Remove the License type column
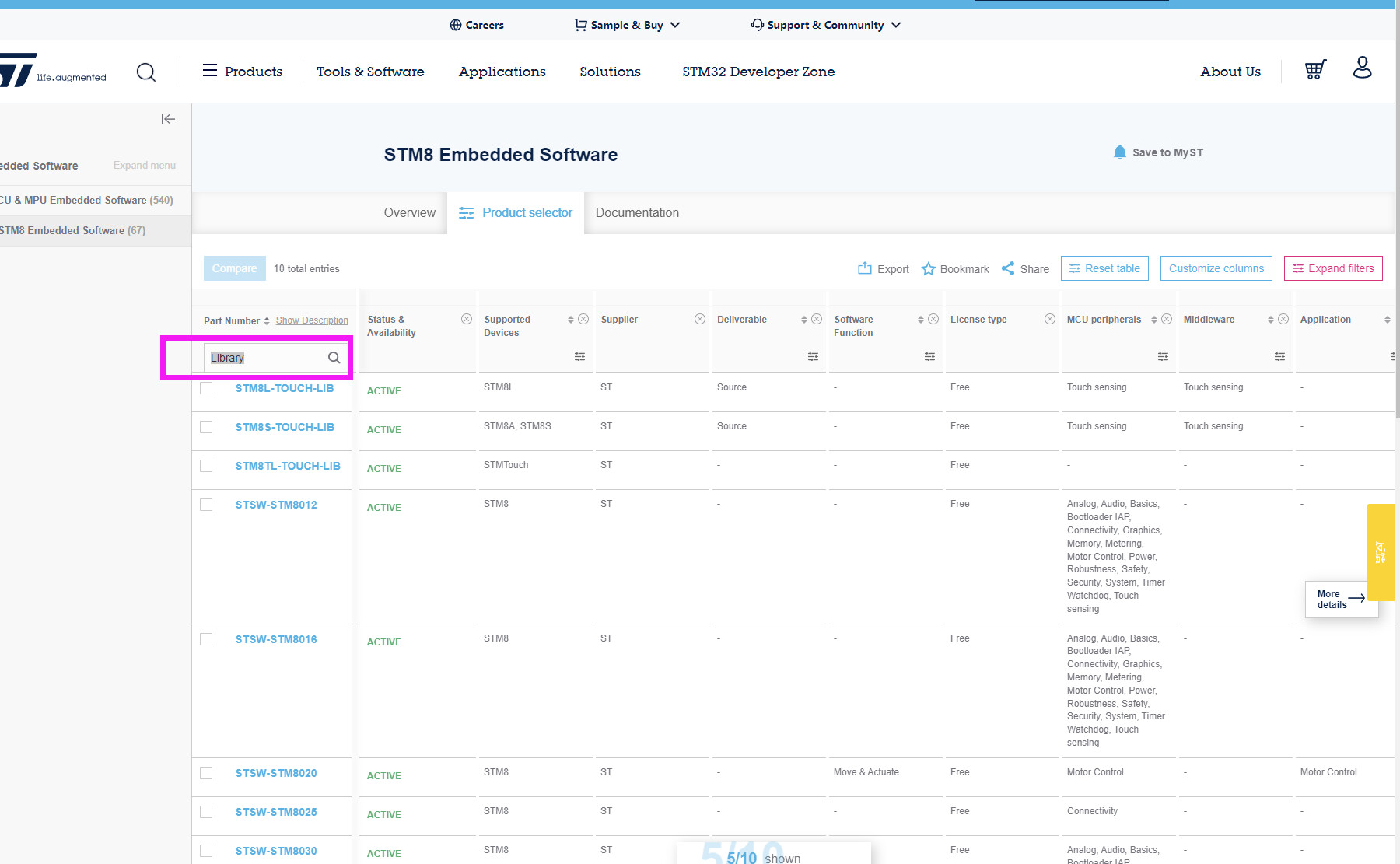Image resolution: width=1400 pixels, height=864 pixels. tap(1050, 319)
